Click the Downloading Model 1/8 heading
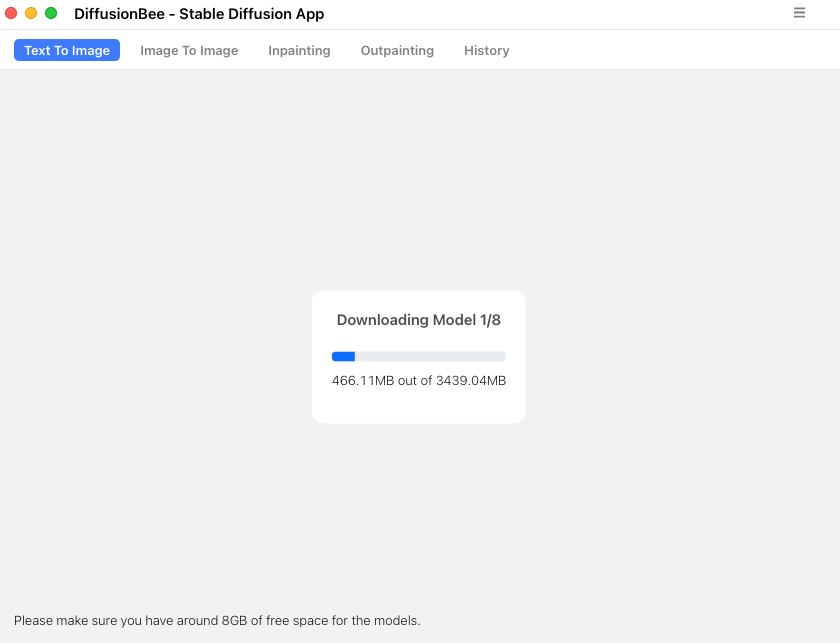840x643 pixels. point(418,320)
